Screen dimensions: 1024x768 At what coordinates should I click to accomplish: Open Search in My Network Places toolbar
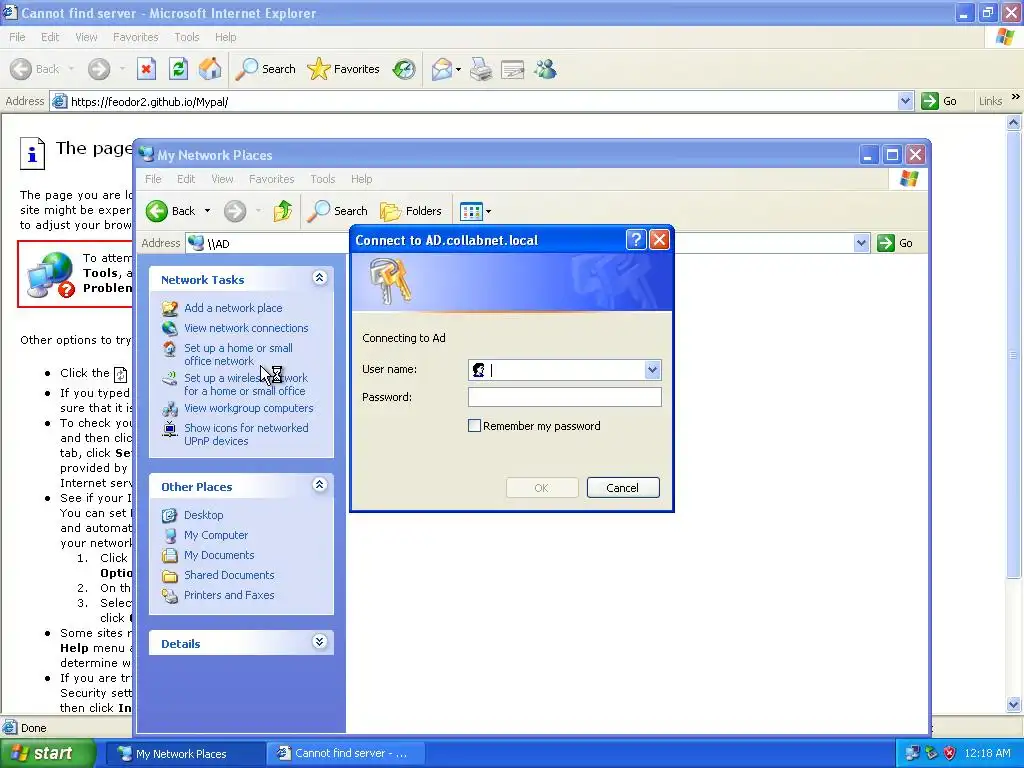[x=337, y=211]
